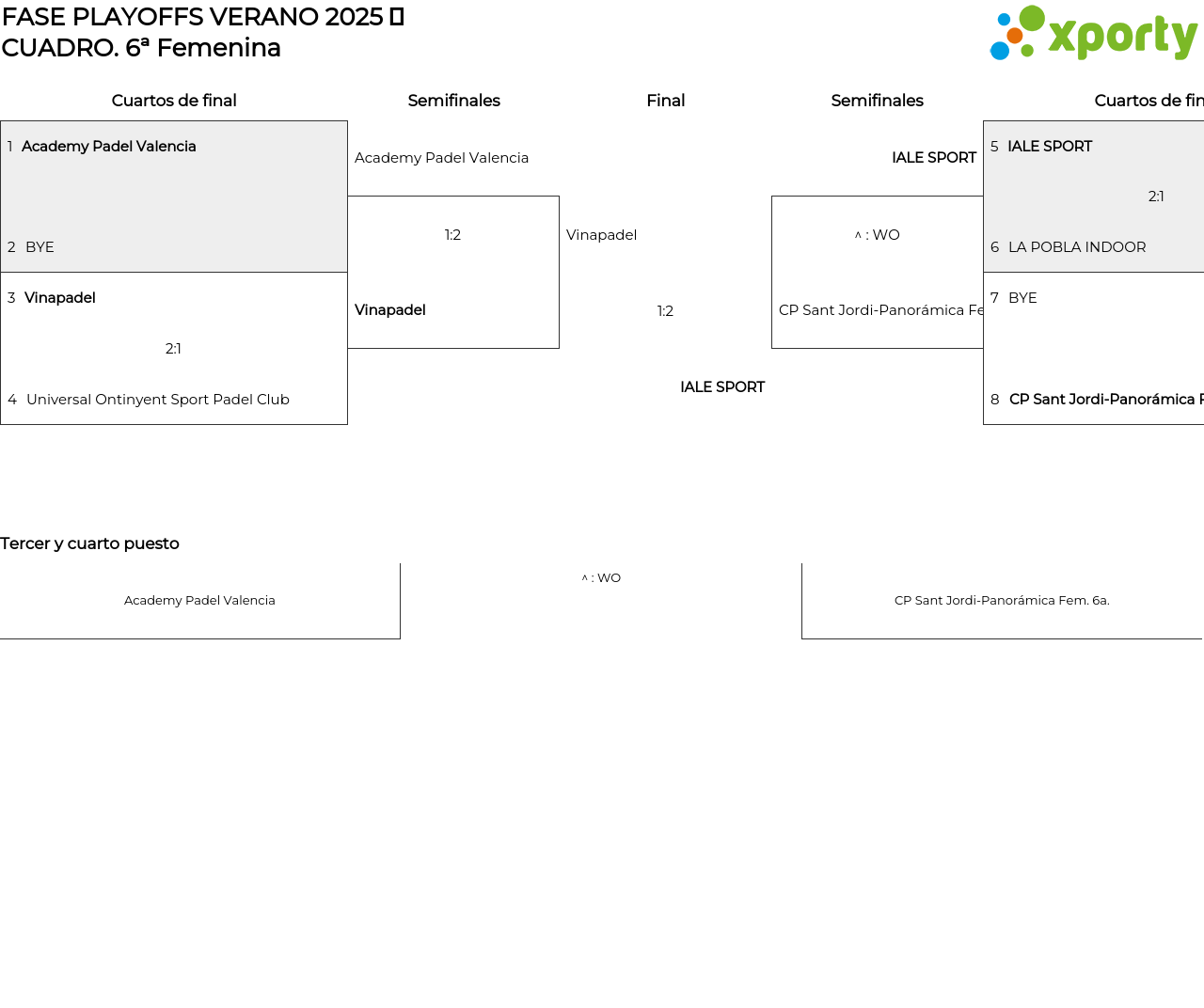
Task: Open the final 1:2 score
Action: [665, 311]
